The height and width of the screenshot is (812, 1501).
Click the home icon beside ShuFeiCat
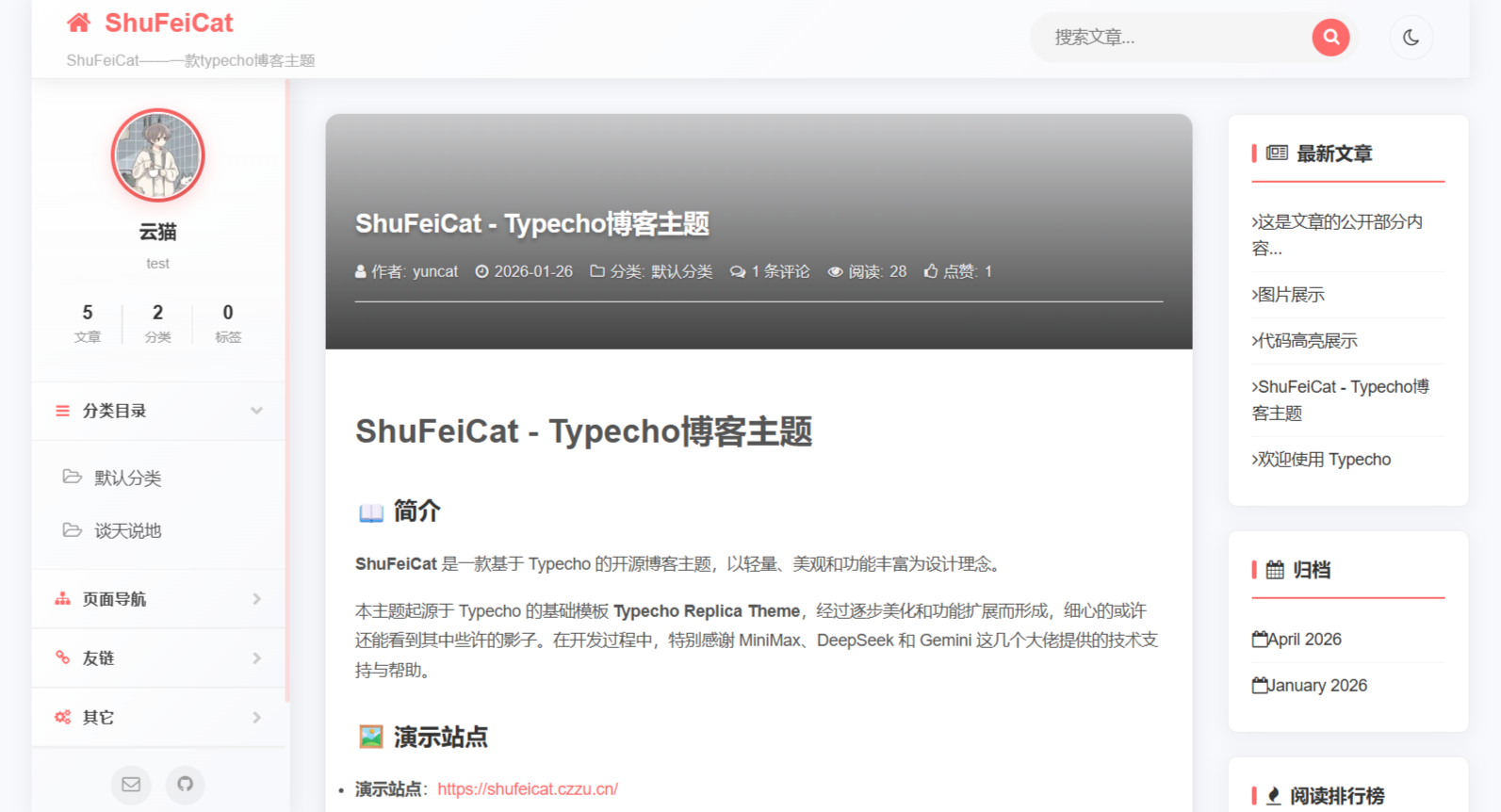79,23
